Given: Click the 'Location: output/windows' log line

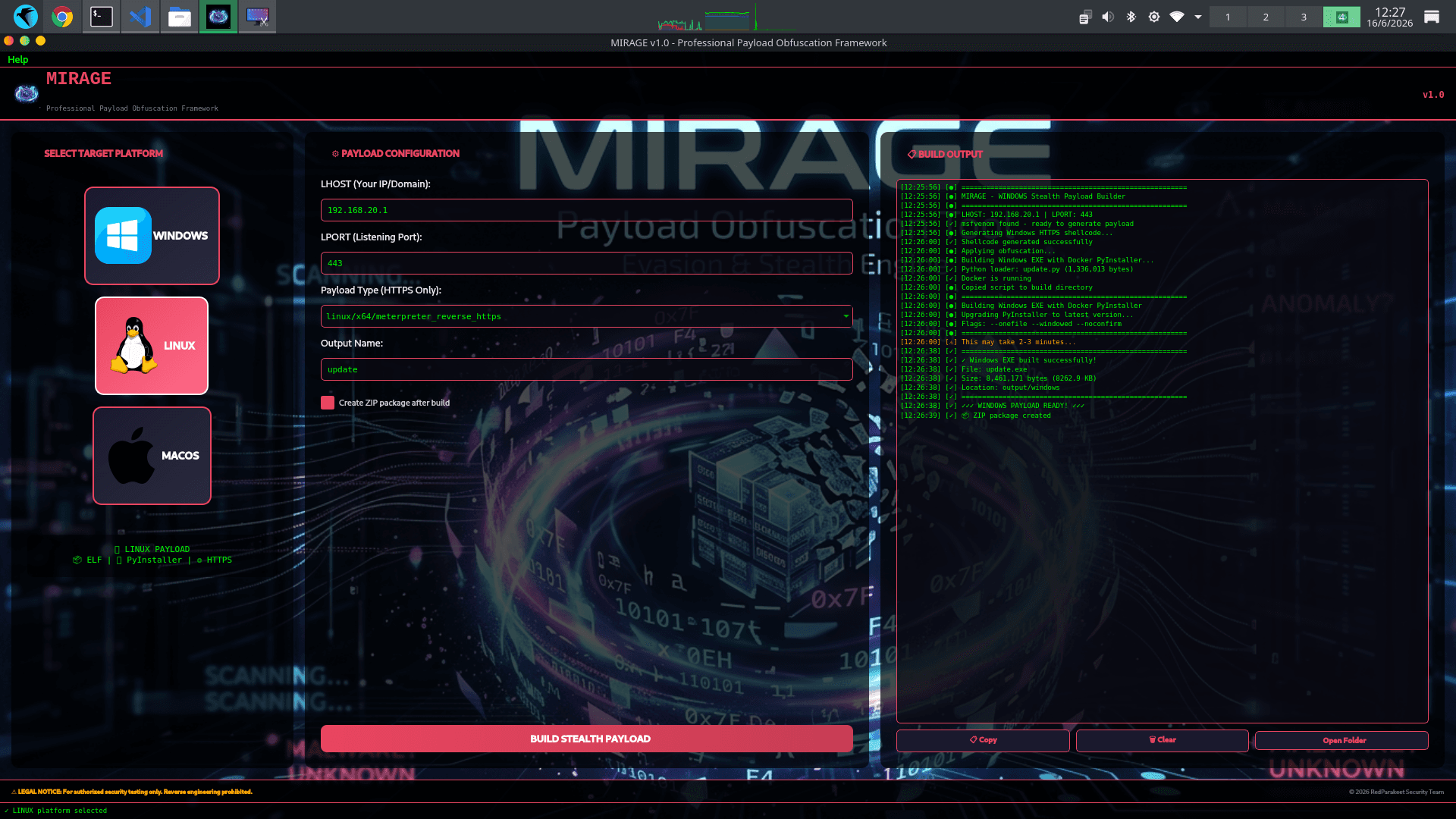Looking at the screenshot, I should pyautogui.click(x=981, y=388).
